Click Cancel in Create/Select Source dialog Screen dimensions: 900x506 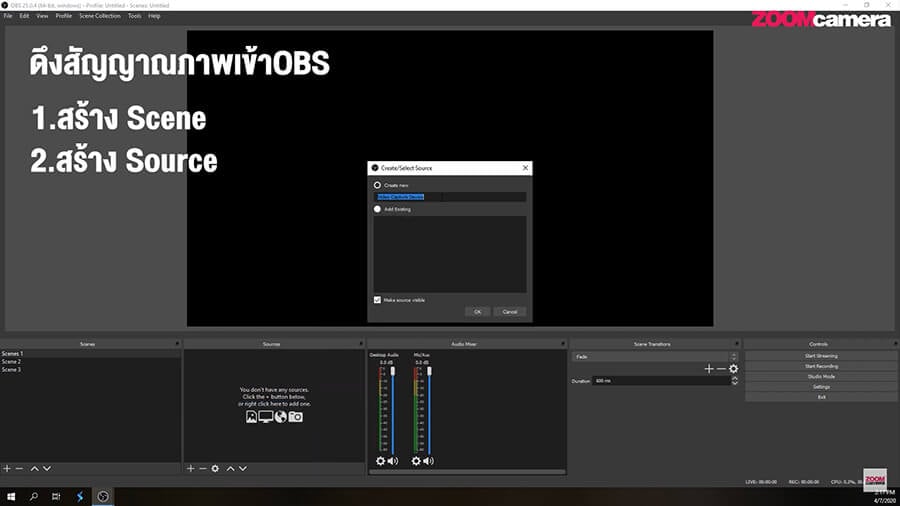(510, 312)
